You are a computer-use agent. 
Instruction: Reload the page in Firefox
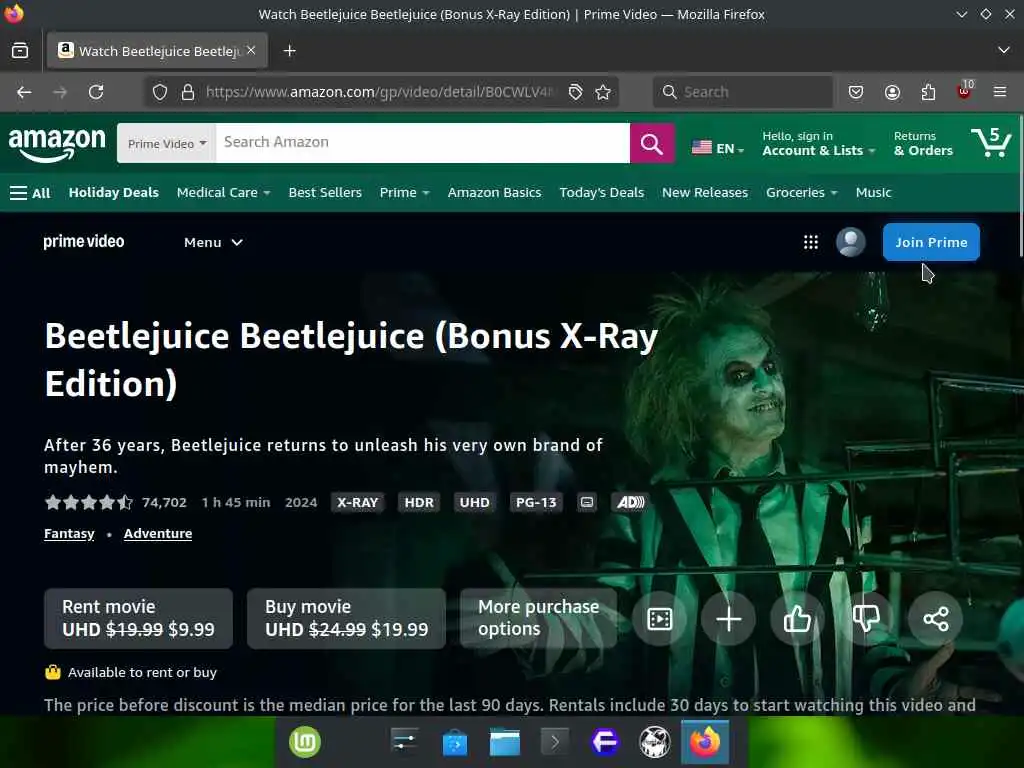(x=96, y=92)
